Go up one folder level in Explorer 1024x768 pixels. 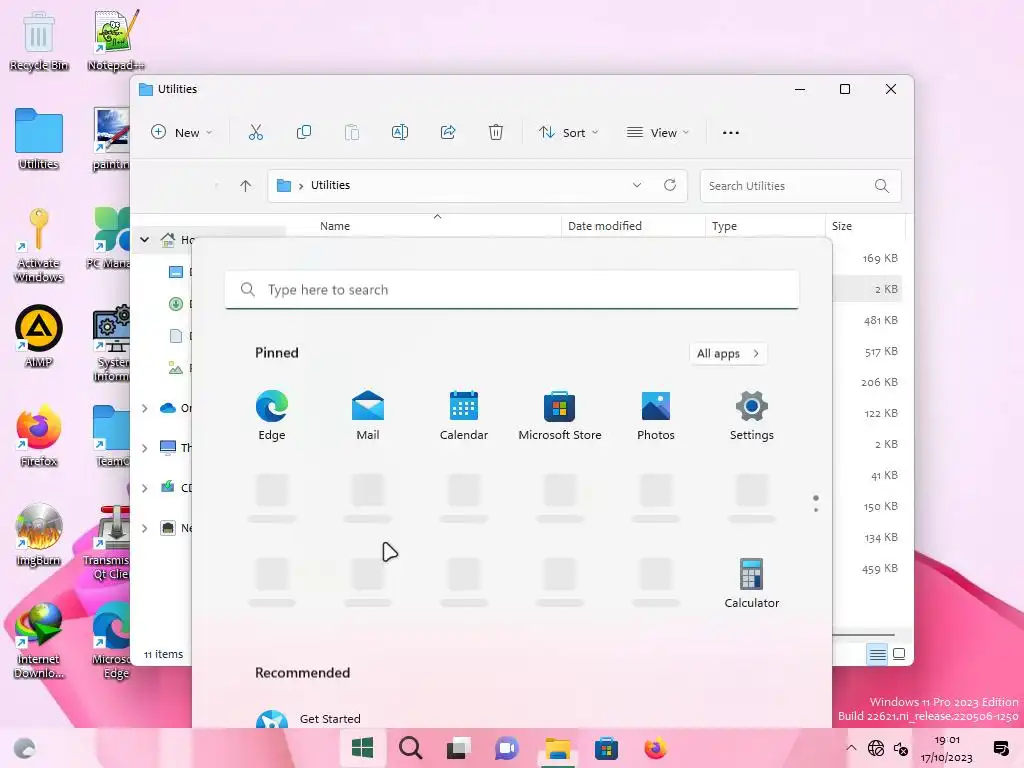(246, 186)
